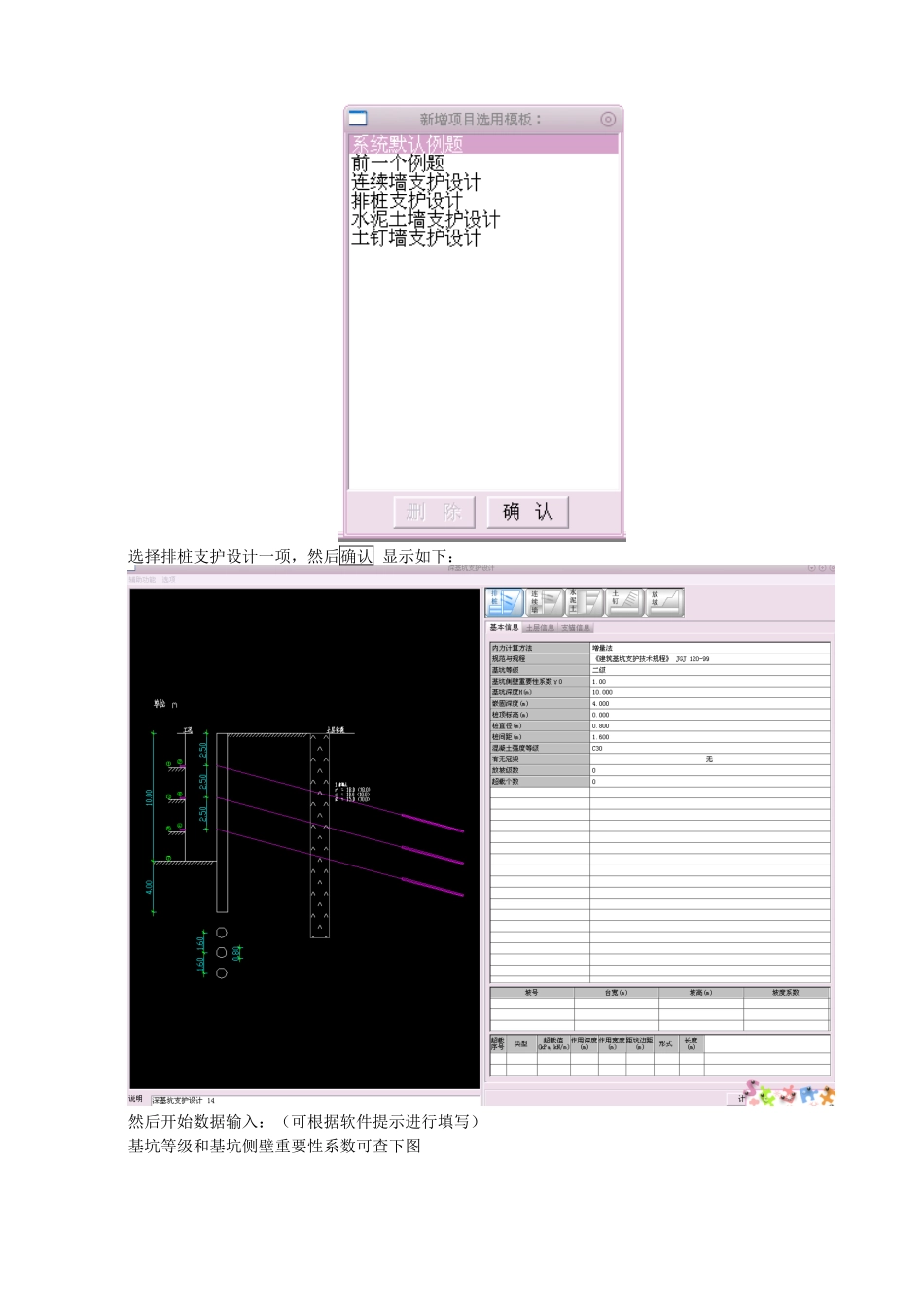Toggle the 有无冠梁 value cell showing 无
Screen dimensions: 924x1307
click(x=709, y=759)
